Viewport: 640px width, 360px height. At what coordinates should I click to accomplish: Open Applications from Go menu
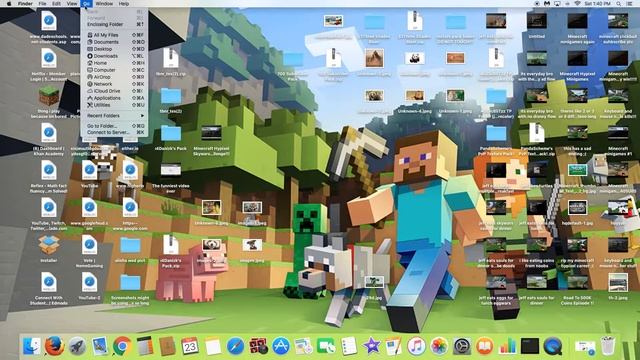click(x=114, y=98)
